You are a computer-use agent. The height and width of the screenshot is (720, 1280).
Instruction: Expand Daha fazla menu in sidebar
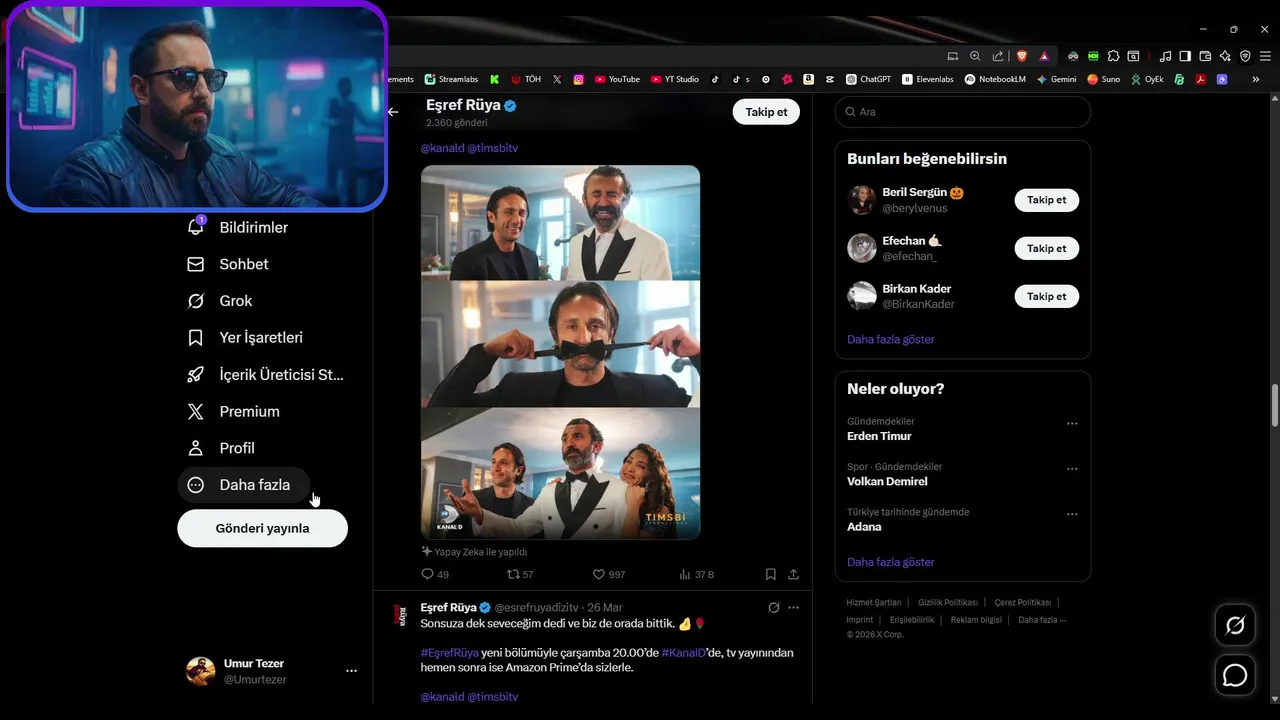tap(244, 485)
